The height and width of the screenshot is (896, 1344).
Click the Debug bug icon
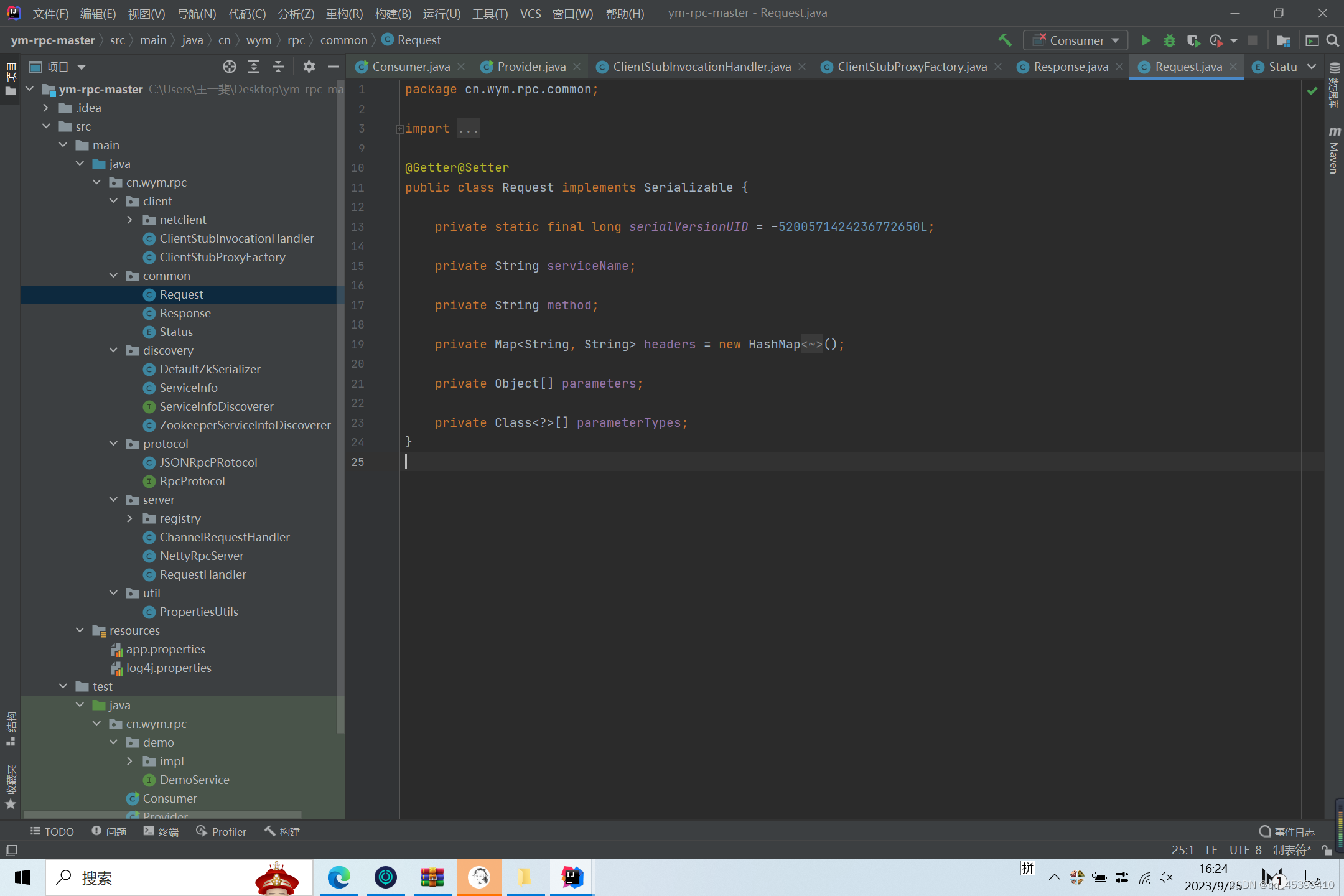[1169, 40]
